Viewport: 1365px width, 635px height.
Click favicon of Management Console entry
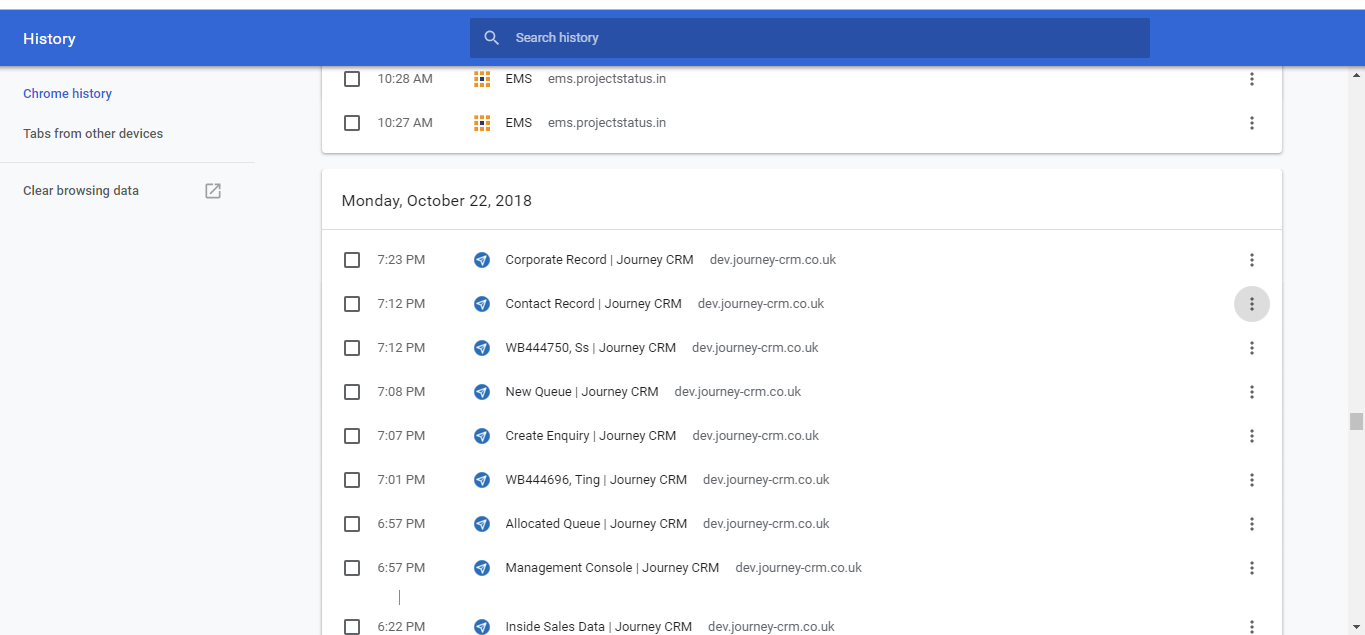(x=482, y=568)
